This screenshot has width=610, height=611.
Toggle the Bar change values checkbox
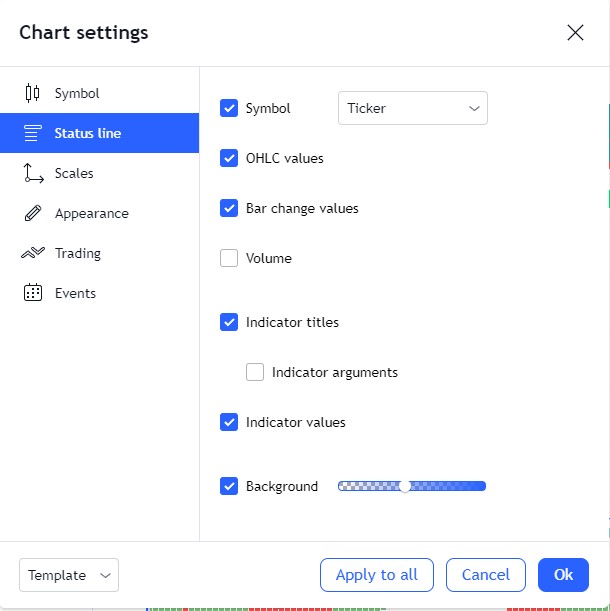229,208
